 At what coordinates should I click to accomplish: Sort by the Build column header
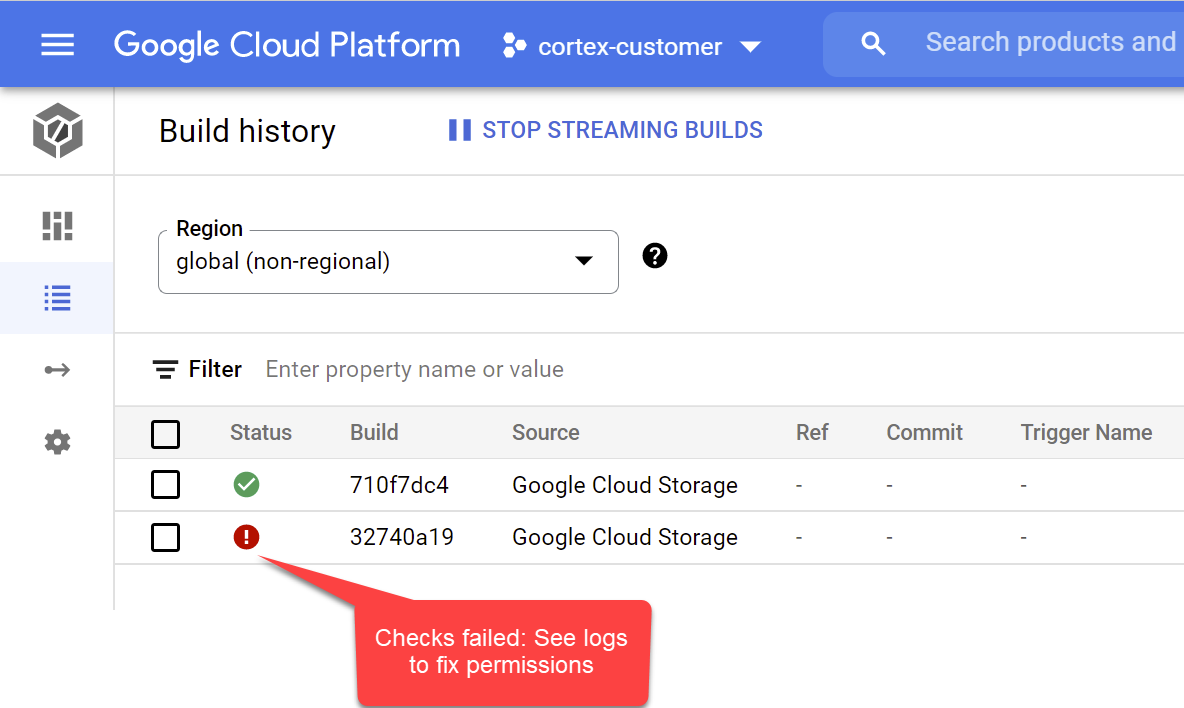tap(374, 432)
